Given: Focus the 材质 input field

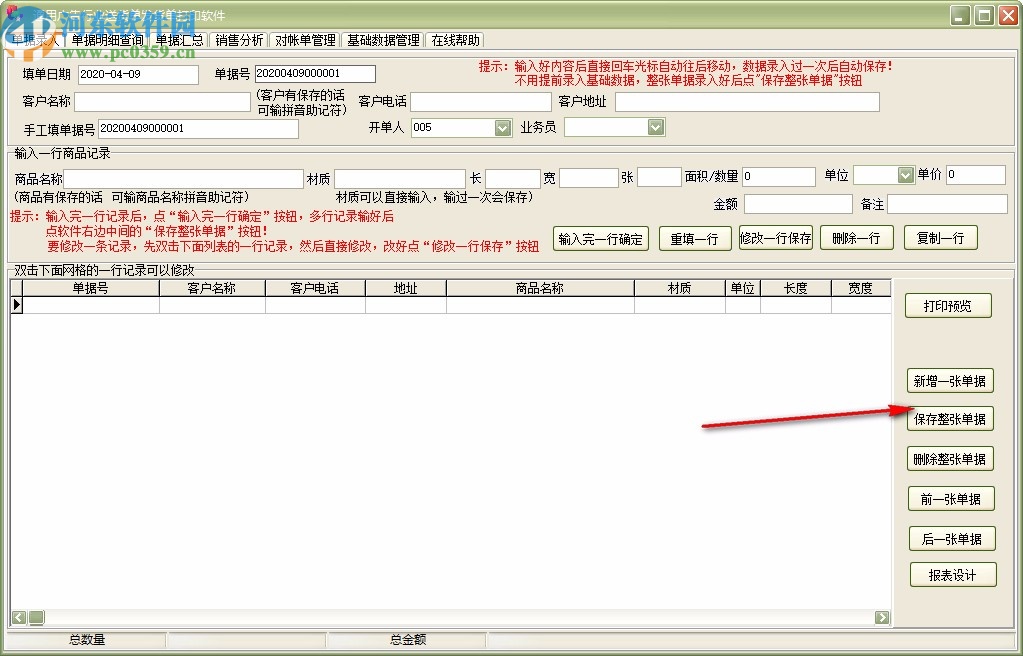Looking at the screenshot, I should click(399, 179).
